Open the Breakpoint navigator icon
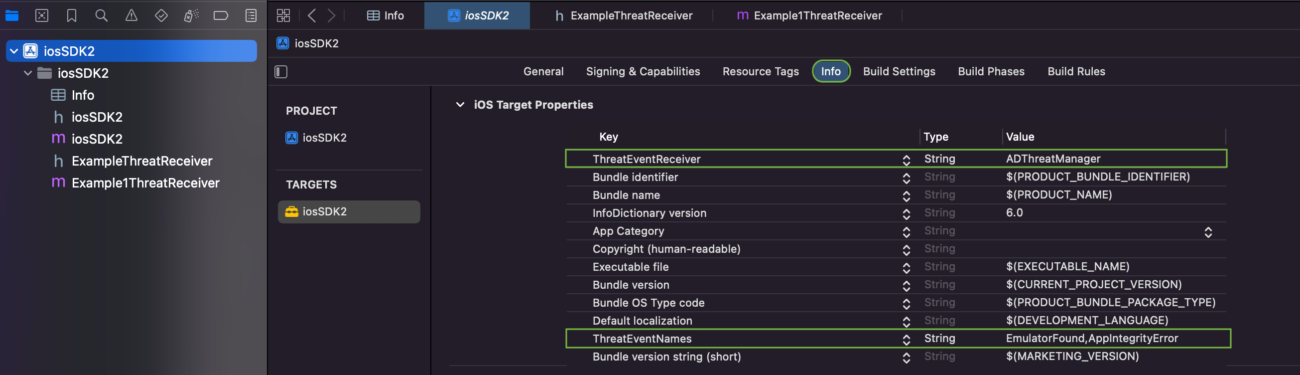This screenshot has width=1300, height=375. (x=221, y=16)
